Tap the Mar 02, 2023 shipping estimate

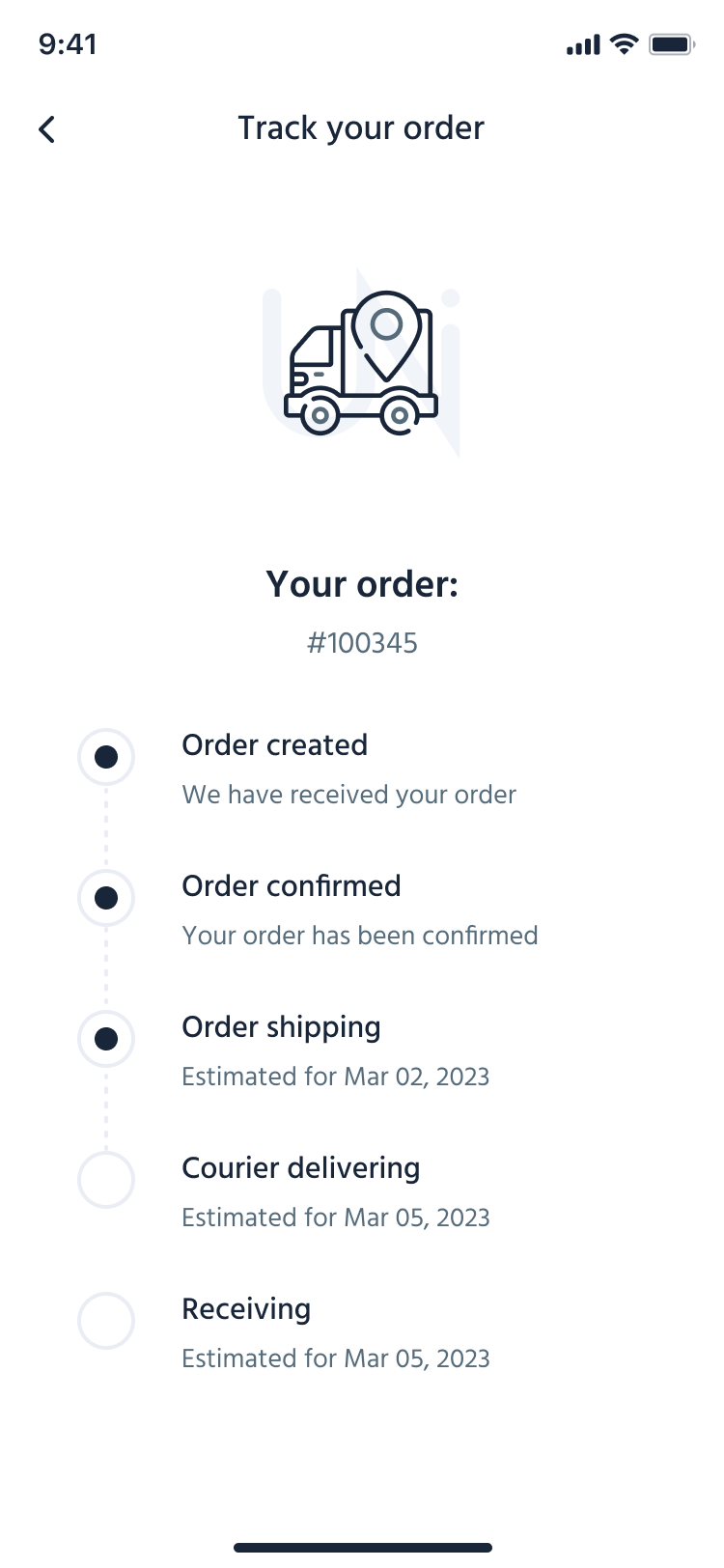(x=336, y=1077)
